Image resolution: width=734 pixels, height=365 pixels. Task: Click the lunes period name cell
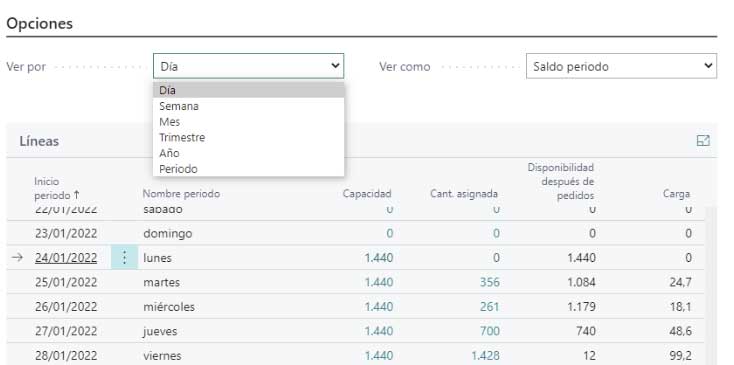[157, 258]
